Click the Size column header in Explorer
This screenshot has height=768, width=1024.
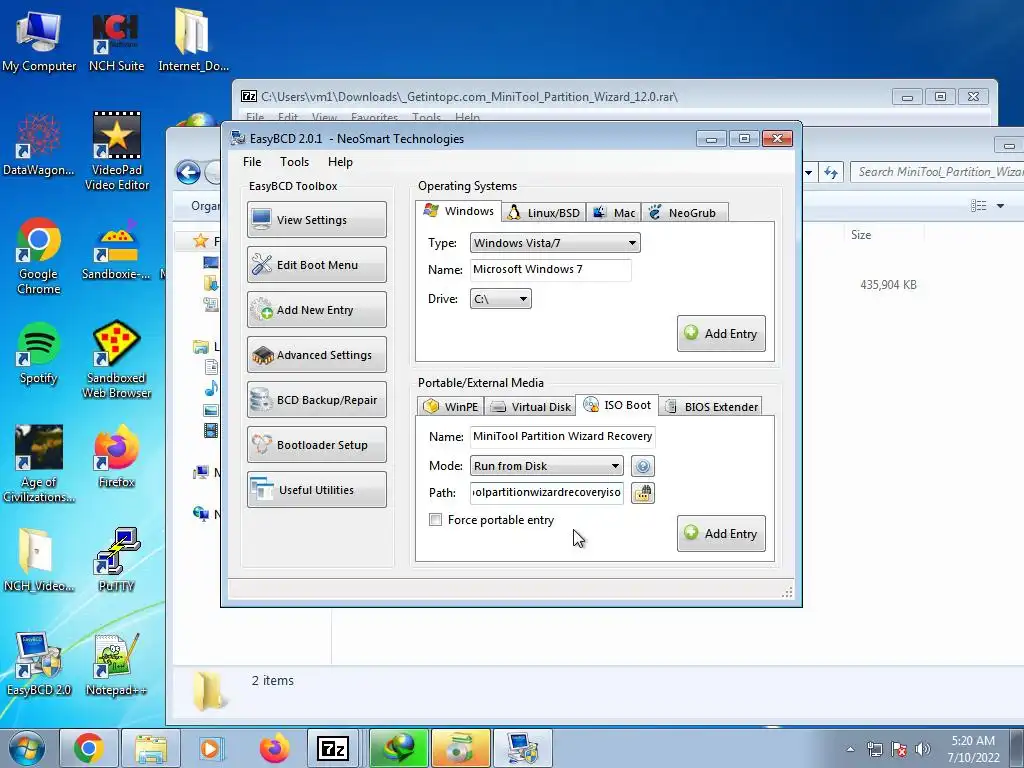(861, 234)
